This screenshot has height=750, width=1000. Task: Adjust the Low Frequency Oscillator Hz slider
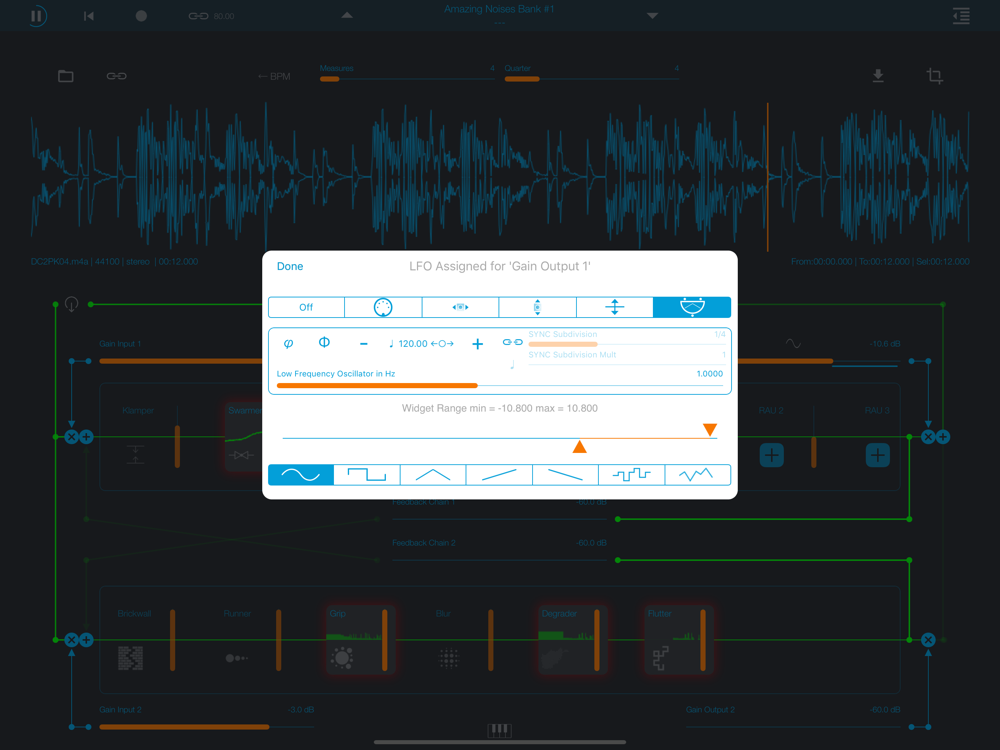tap(500, 385)
